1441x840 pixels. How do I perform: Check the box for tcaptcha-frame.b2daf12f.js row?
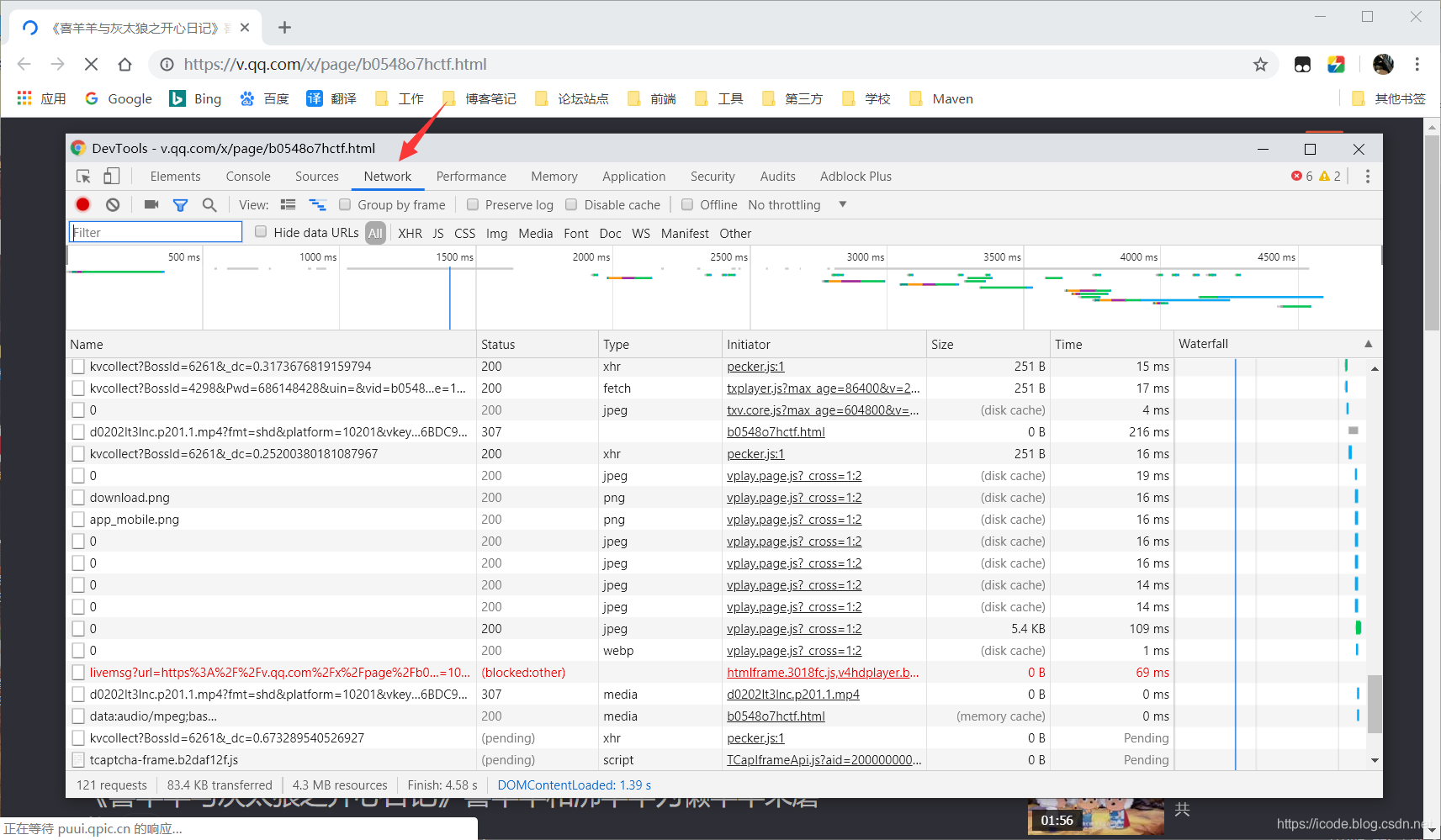(78, 760)
